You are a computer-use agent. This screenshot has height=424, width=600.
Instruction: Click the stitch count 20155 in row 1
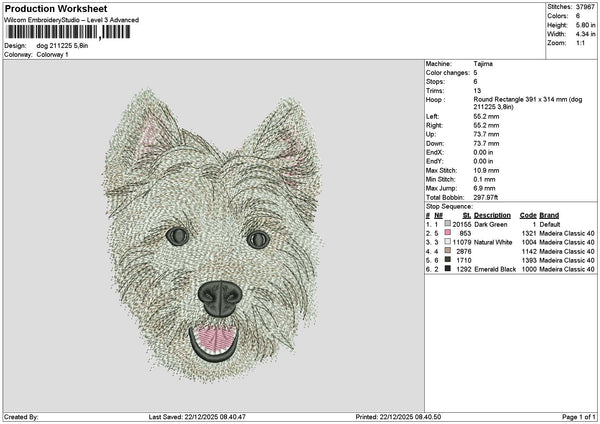(461, 225)
